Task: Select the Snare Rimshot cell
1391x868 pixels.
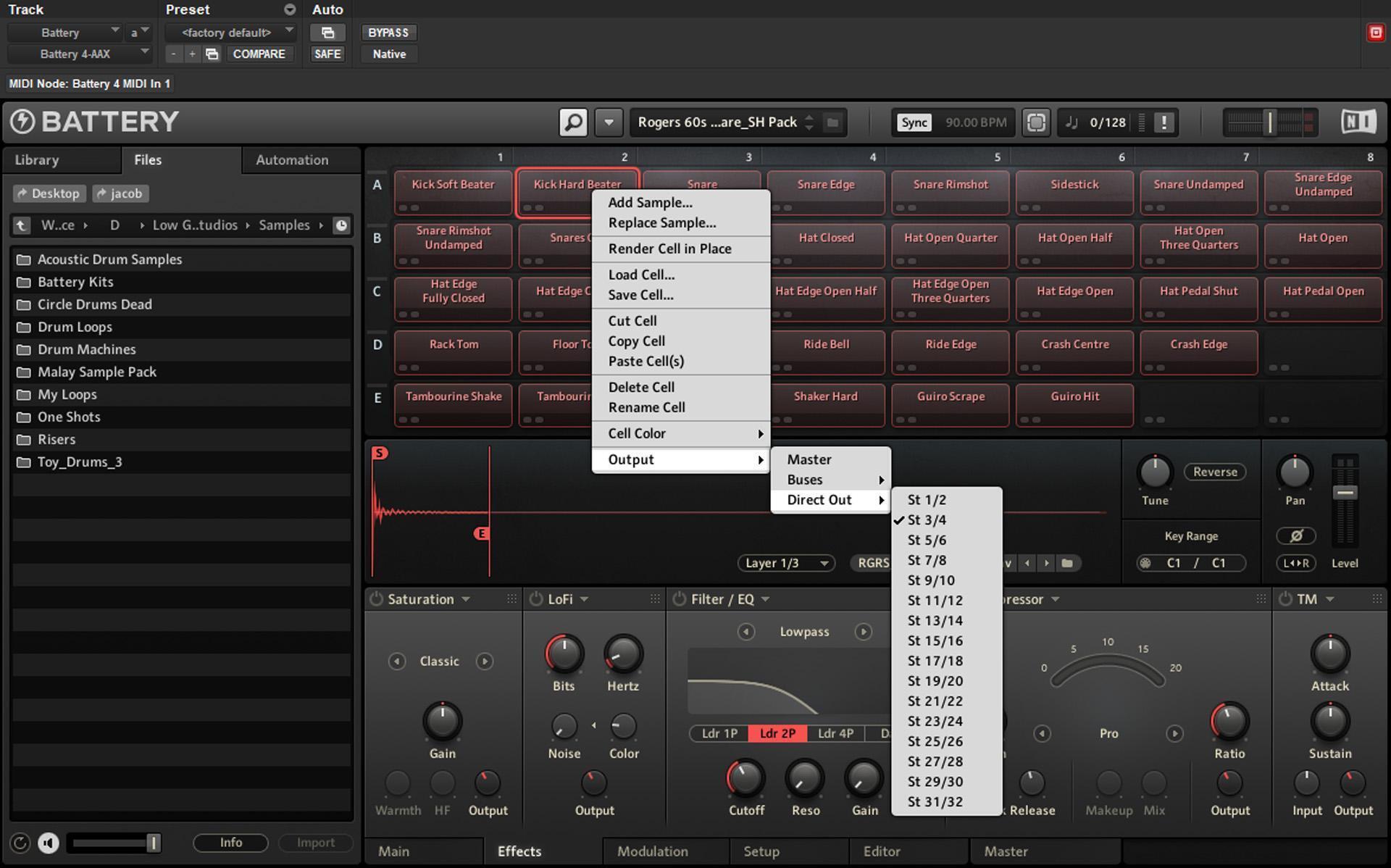Action: point(950,192)
